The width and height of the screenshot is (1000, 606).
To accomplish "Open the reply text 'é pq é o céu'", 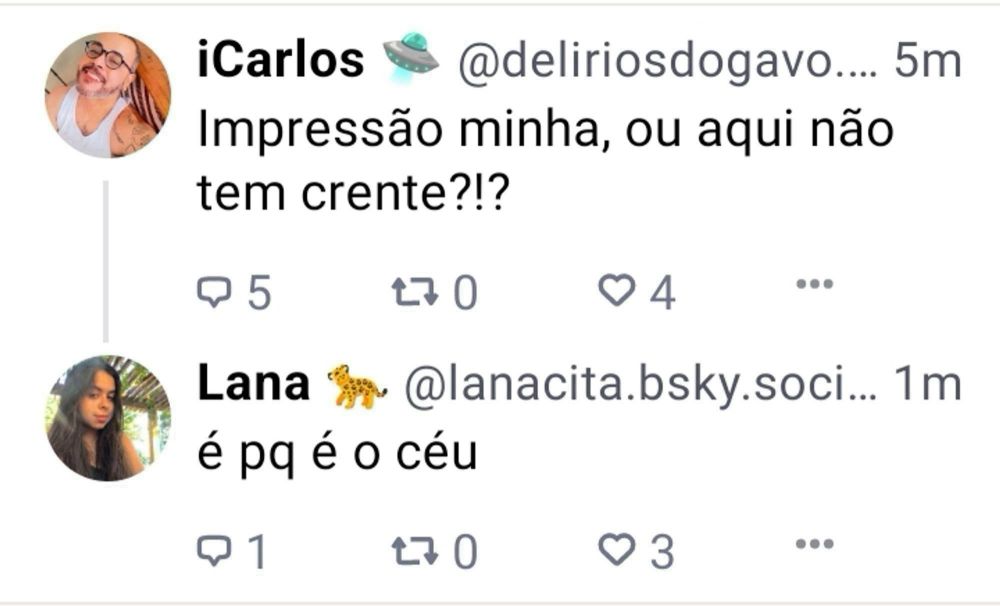I will click(337, 454).
